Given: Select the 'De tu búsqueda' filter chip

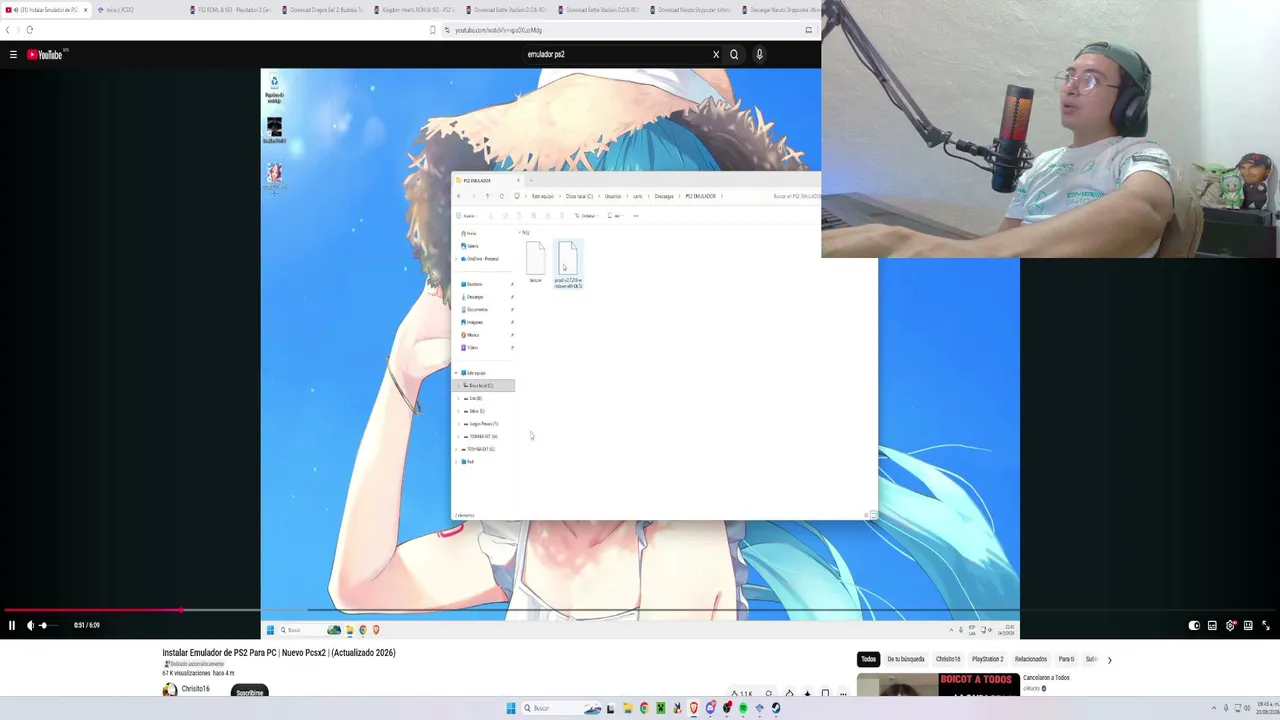Looking at the screenshot, I should tap(906, 659).
